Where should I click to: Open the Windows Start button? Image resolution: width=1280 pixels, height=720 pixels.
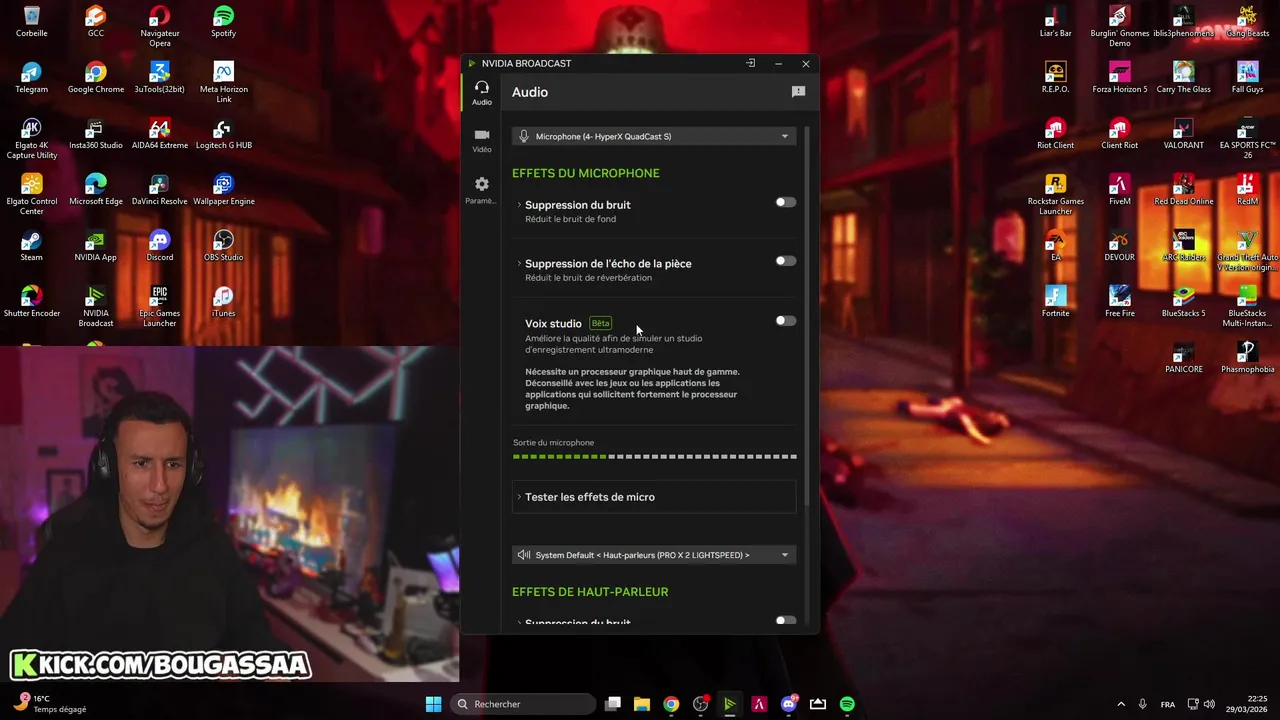(433, 704)
